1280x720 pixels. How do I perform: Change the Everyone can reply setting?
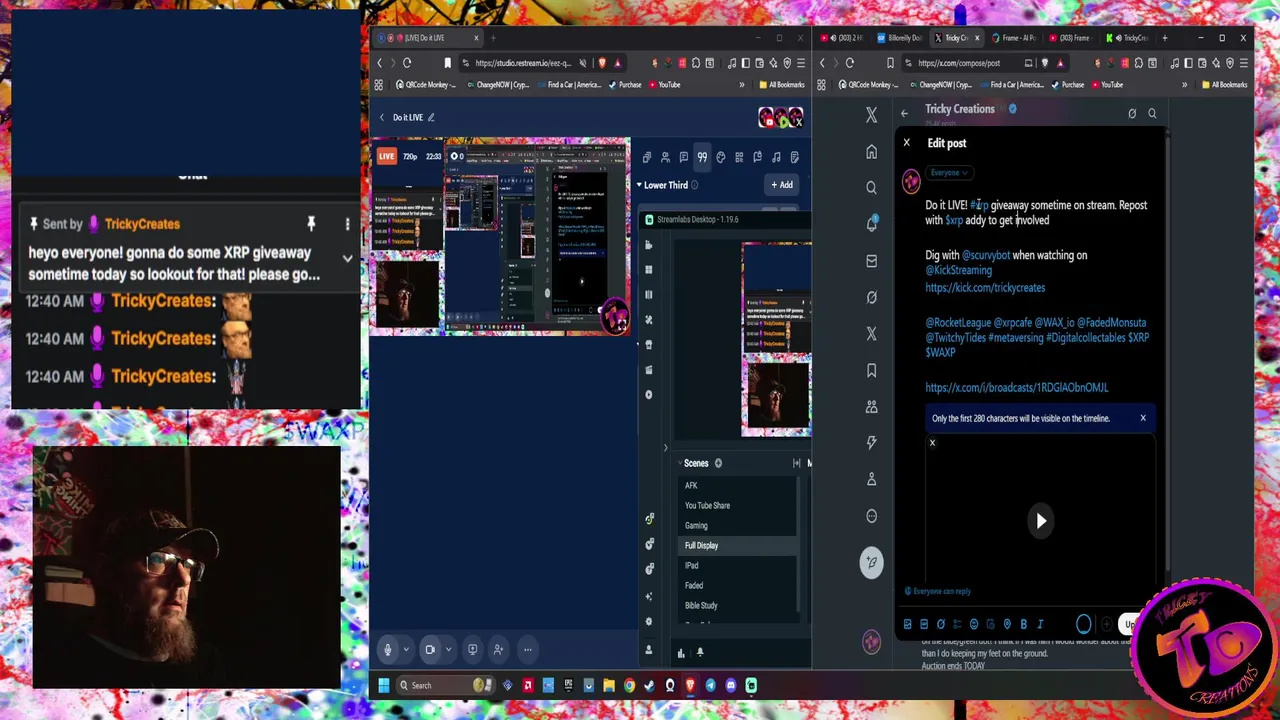(938, 591)
